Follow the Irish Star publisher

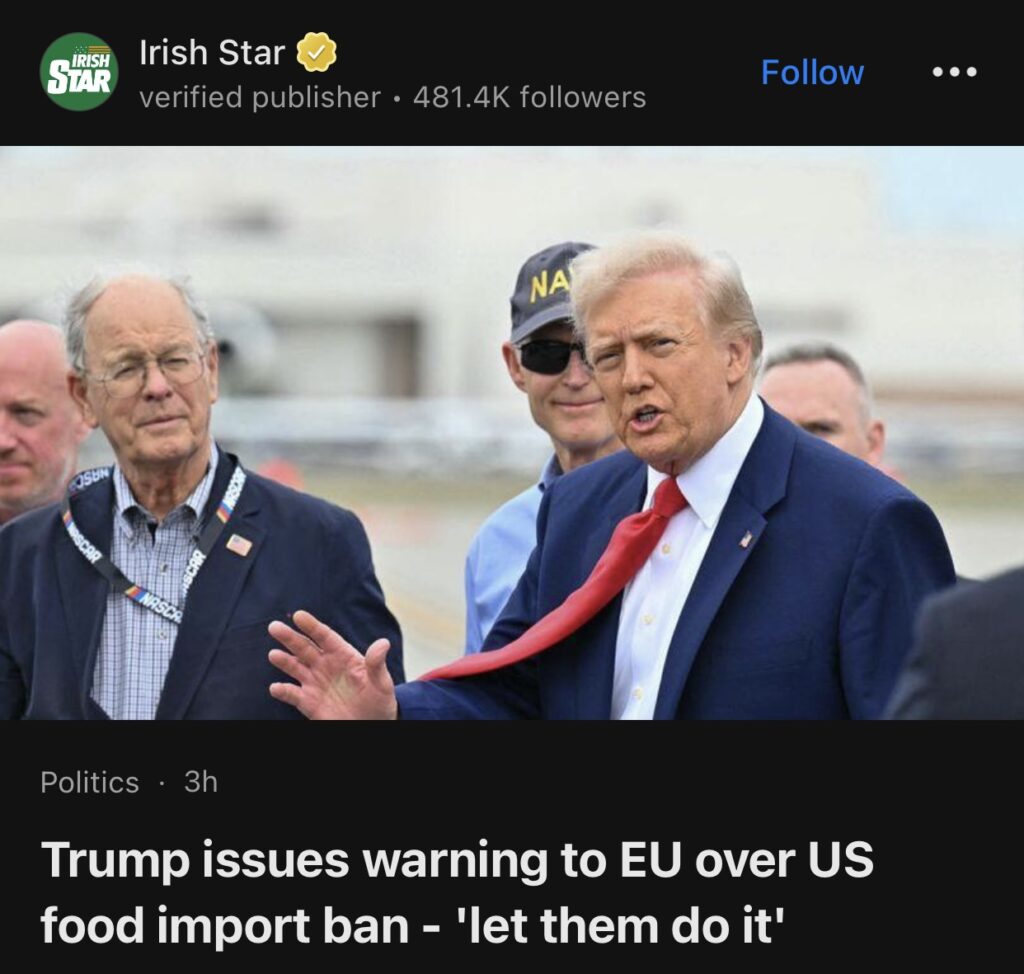pyautogui.click(x=812, y=72)
